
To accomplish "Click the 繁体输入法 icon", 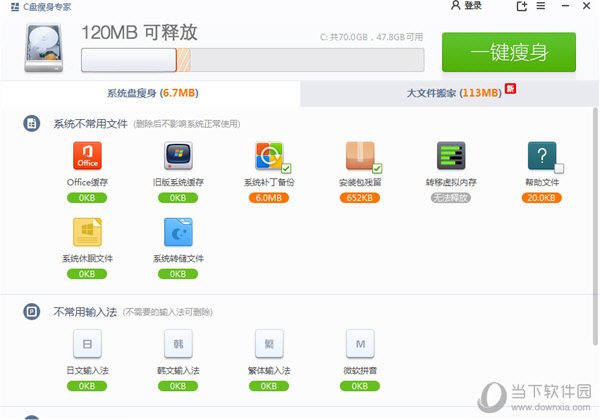I will [x=269, y=343].
